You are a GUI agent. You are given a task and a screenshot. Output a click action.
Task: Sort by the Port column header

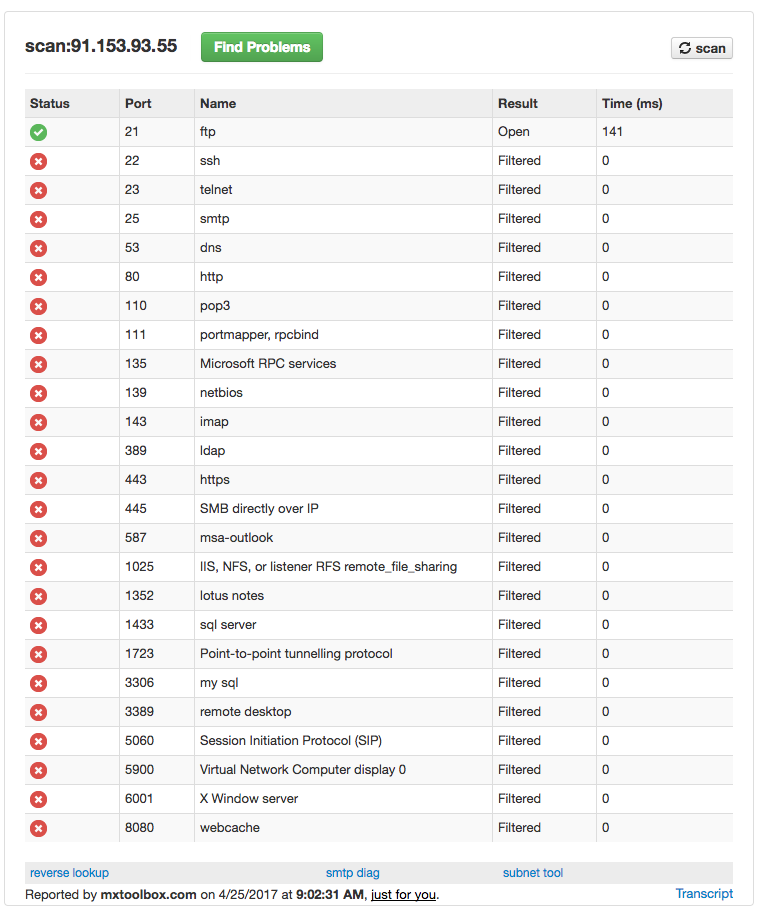click(138, 104)
